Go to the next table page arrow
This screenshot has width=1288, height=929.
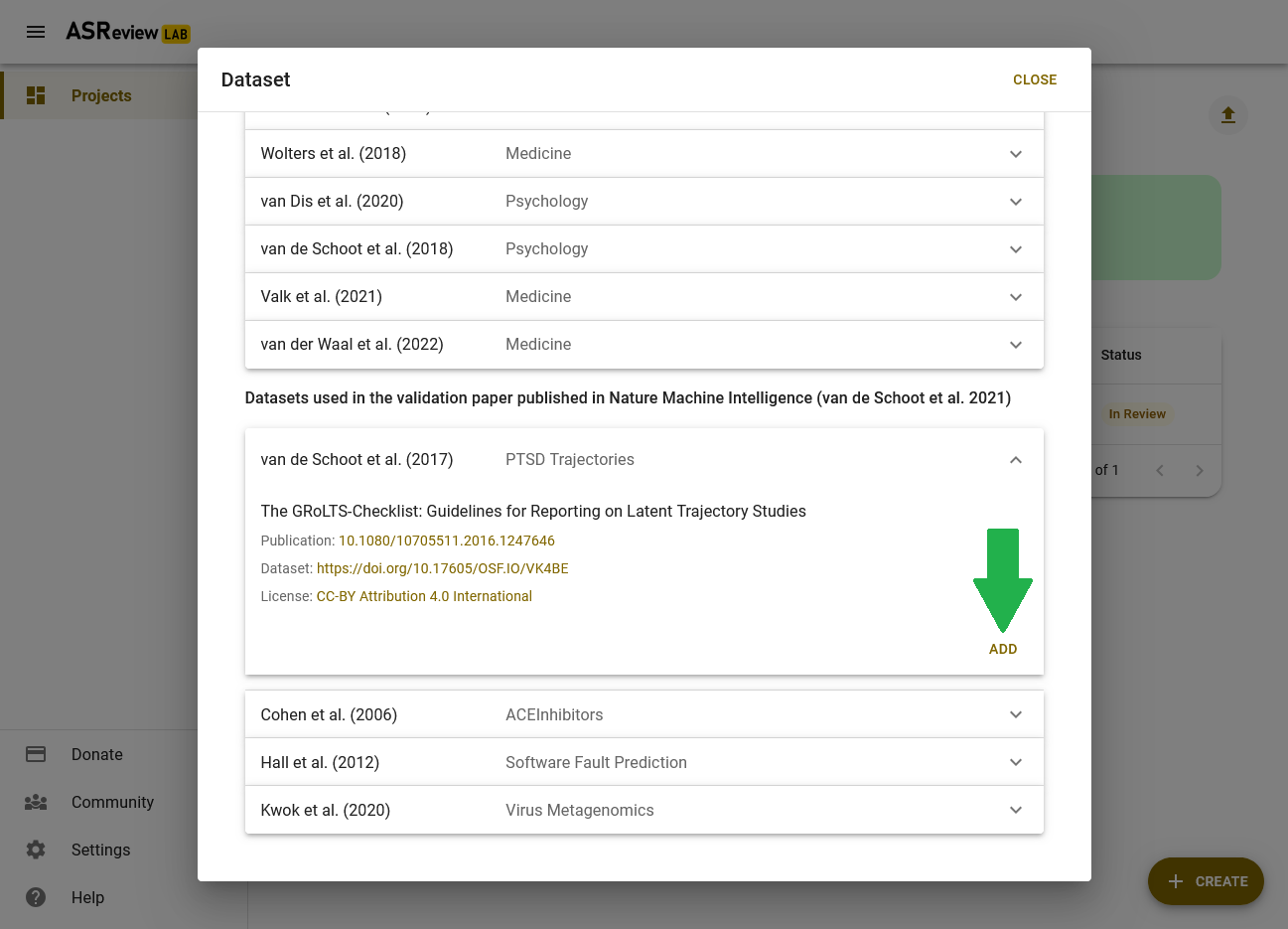pos(1200,470)
